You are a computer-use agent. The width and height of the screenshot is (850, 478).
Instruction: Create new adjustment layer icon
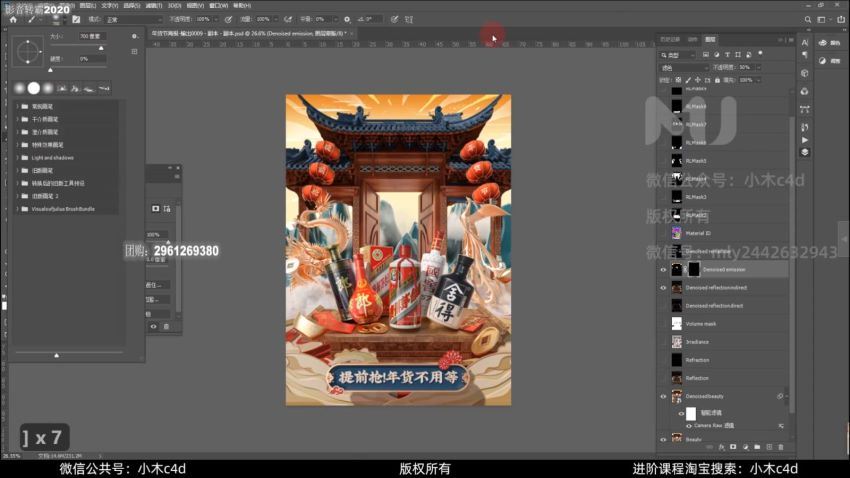tap(745, 447)
